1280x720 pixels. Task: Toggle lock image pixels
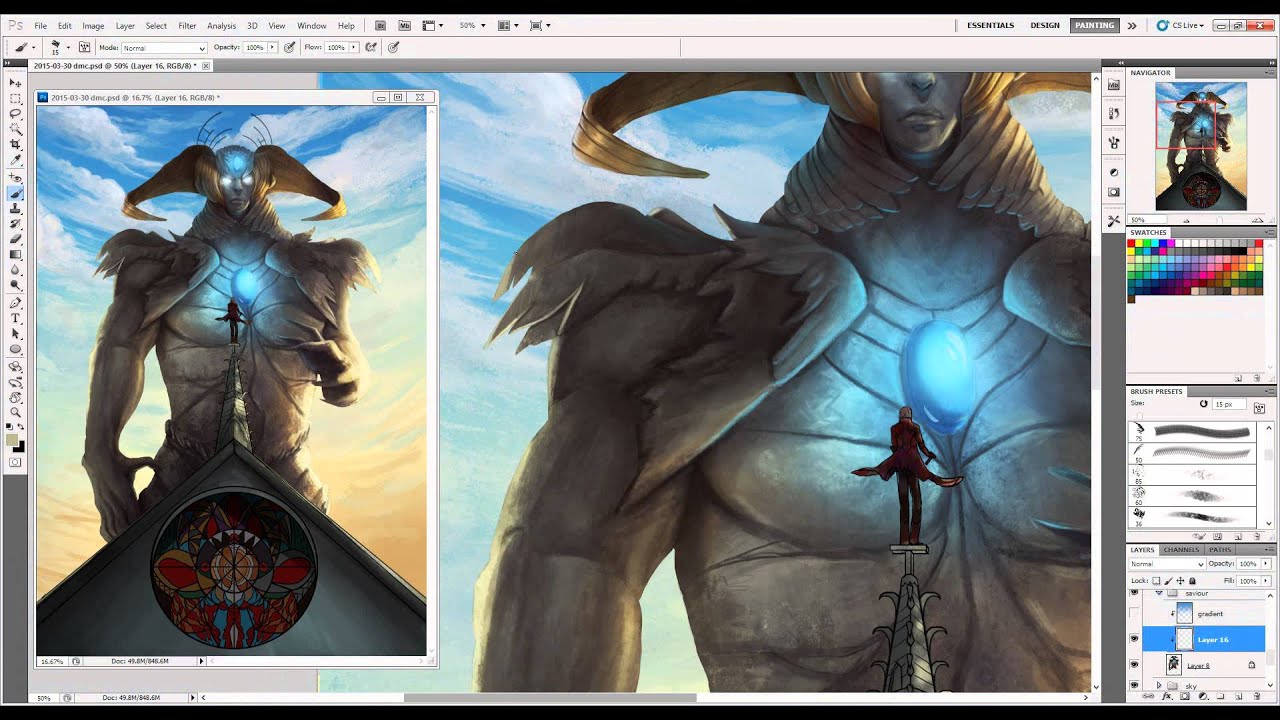pos(1168,581)
